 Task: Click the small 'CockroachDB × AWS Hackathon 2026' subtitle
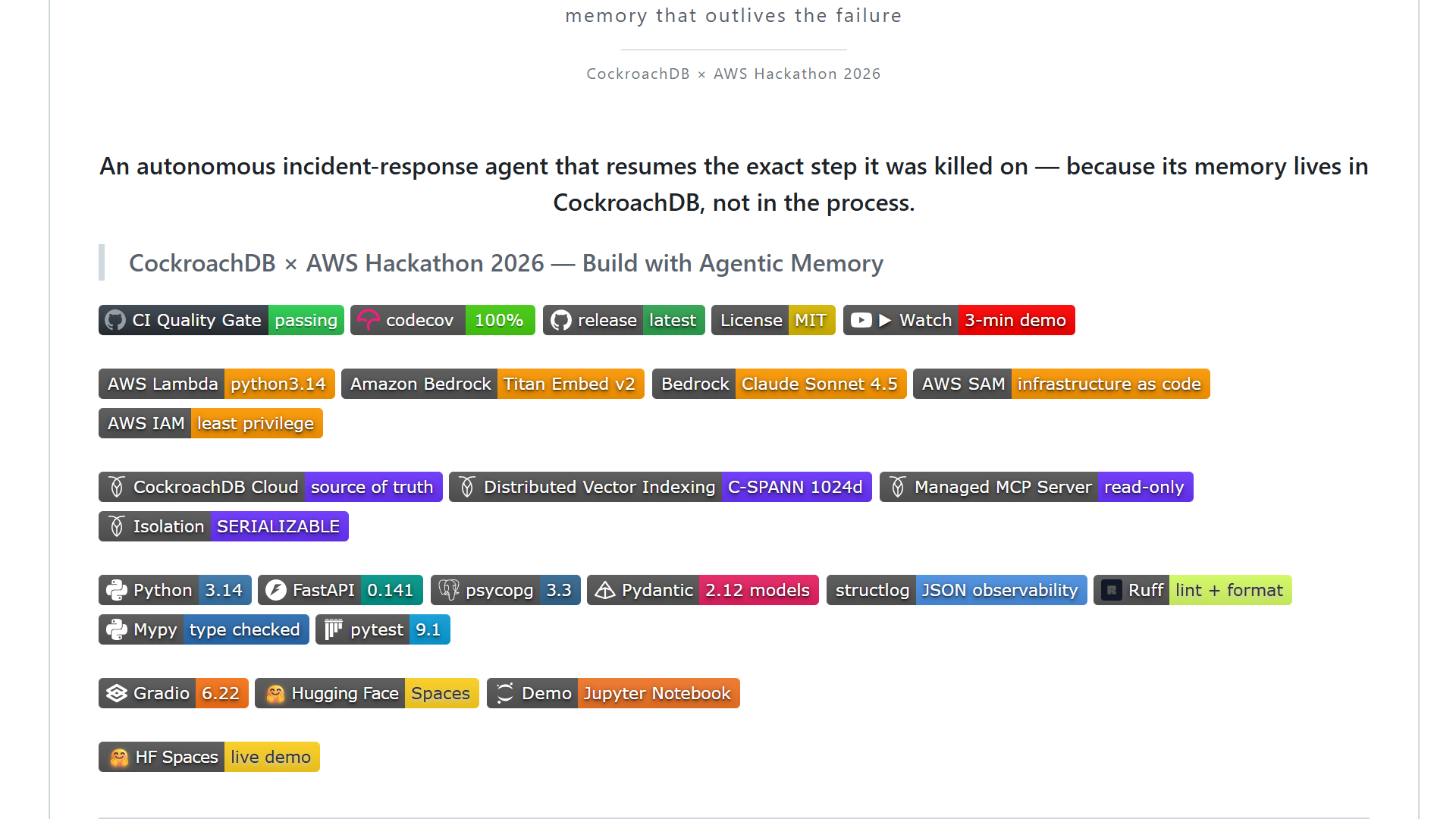pos(733,74)
